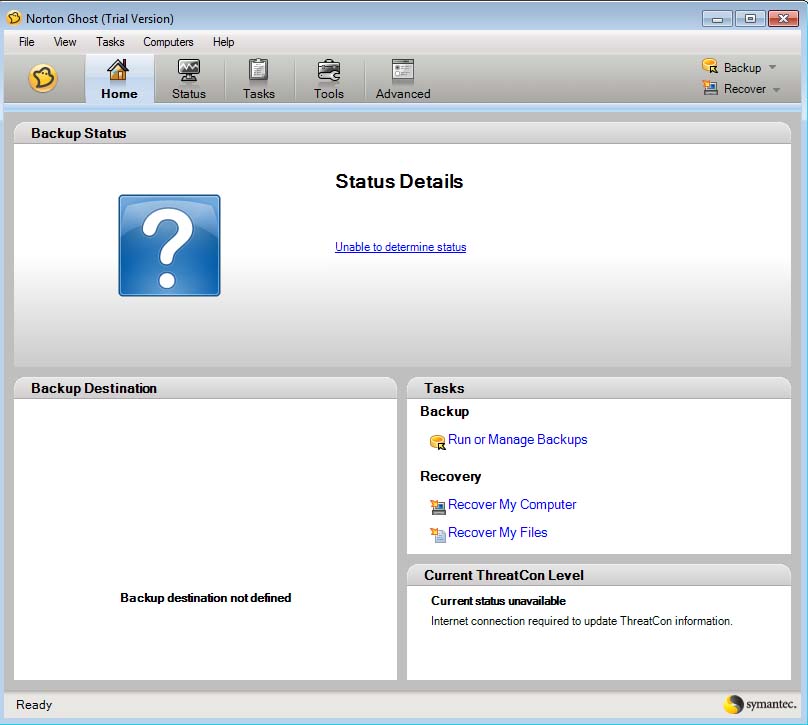The image size is (808, 725).
Task: Open the Tasks menu in menu bar
Action: click(110, 42)
